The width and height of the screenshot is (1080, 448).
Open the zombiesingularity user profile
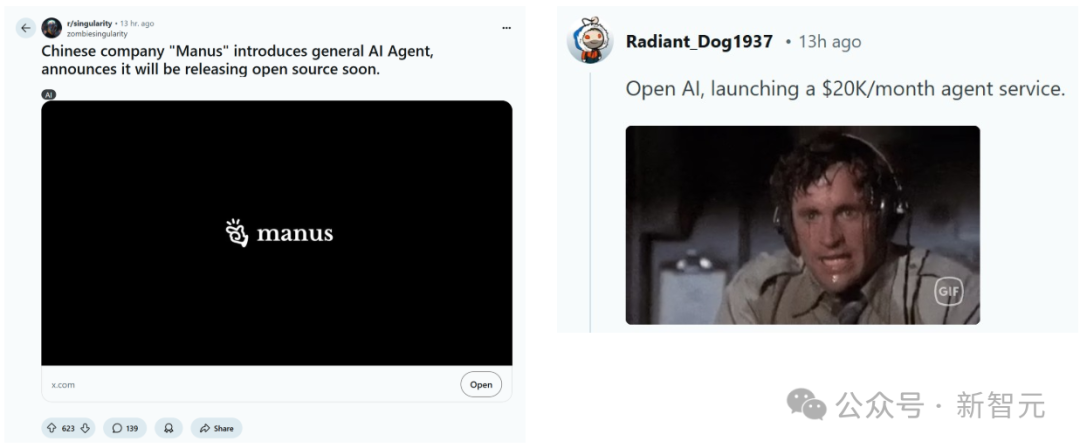(97, 34)
